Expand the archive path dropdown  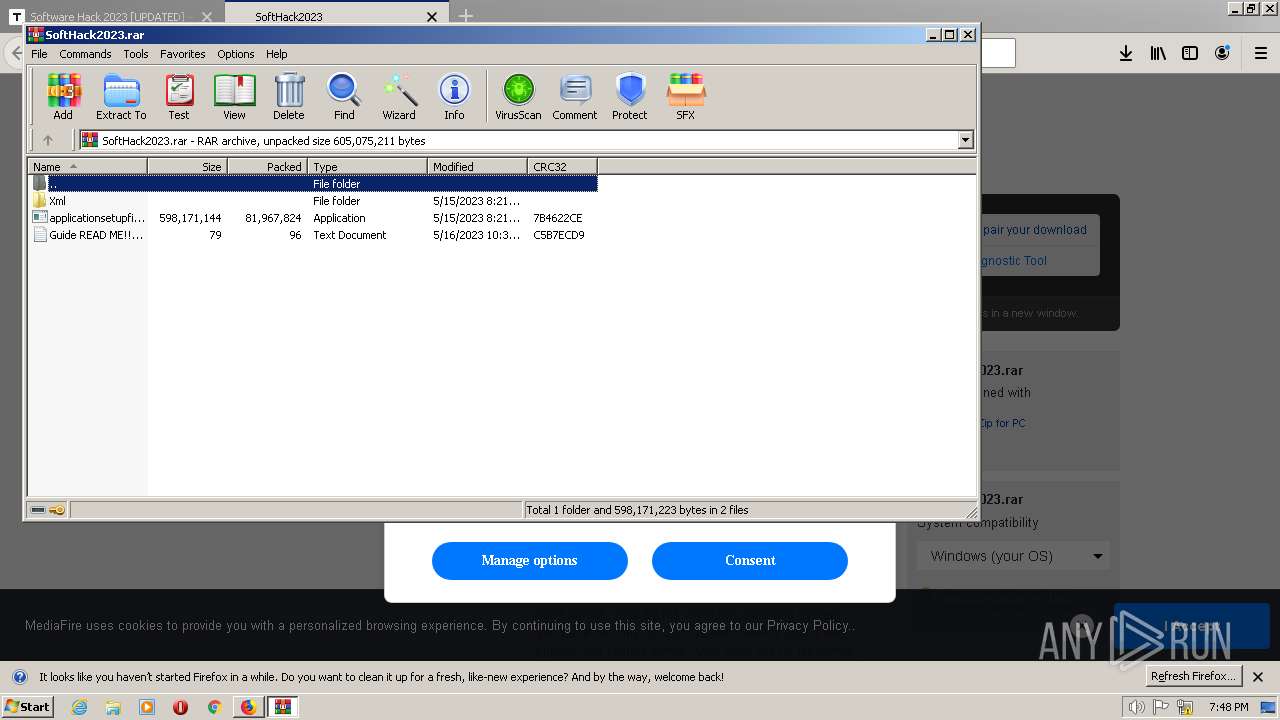[x=965, y=141]
